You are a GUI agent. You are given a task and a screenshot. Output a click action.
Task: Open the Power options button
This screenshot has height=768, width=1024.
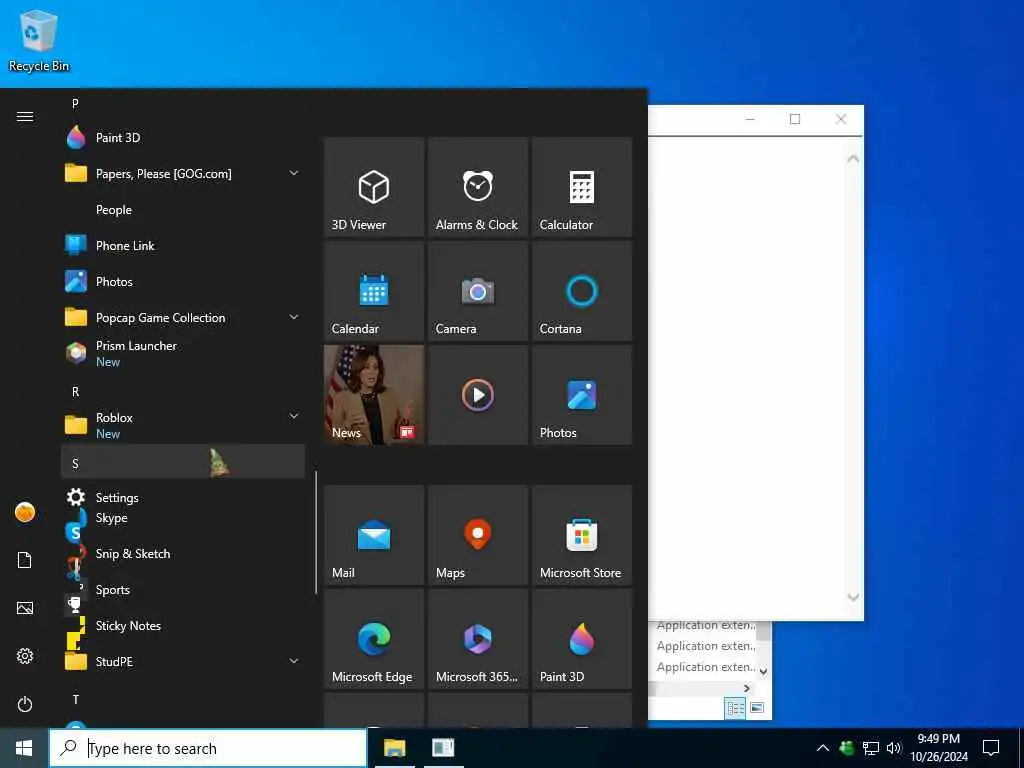25,704
